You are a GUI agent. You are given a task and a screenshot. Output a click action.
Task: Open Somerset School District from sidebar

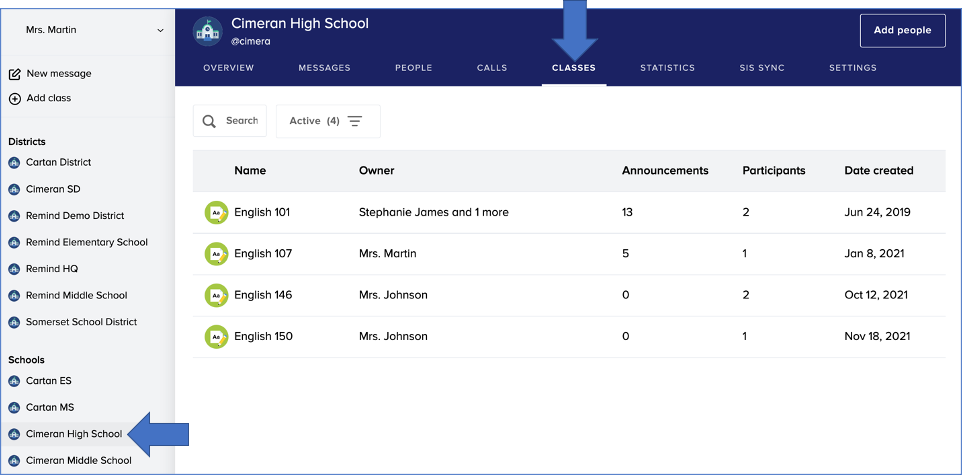point(81,322)
